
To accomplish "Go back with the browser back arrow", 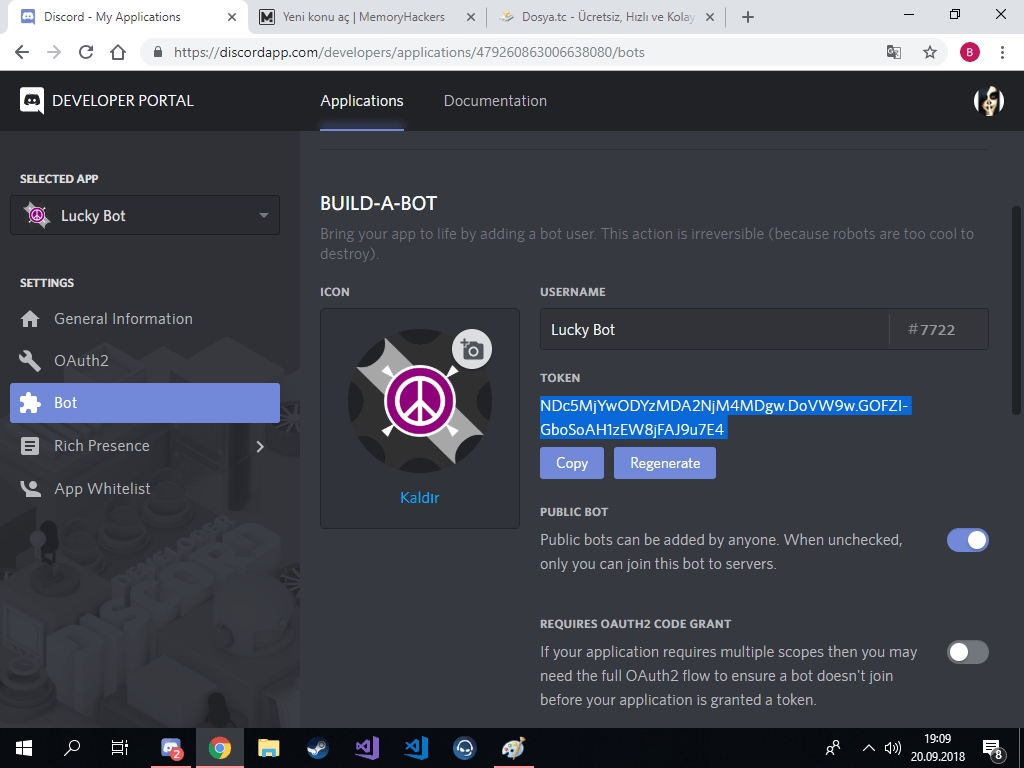I will point(22,52).
